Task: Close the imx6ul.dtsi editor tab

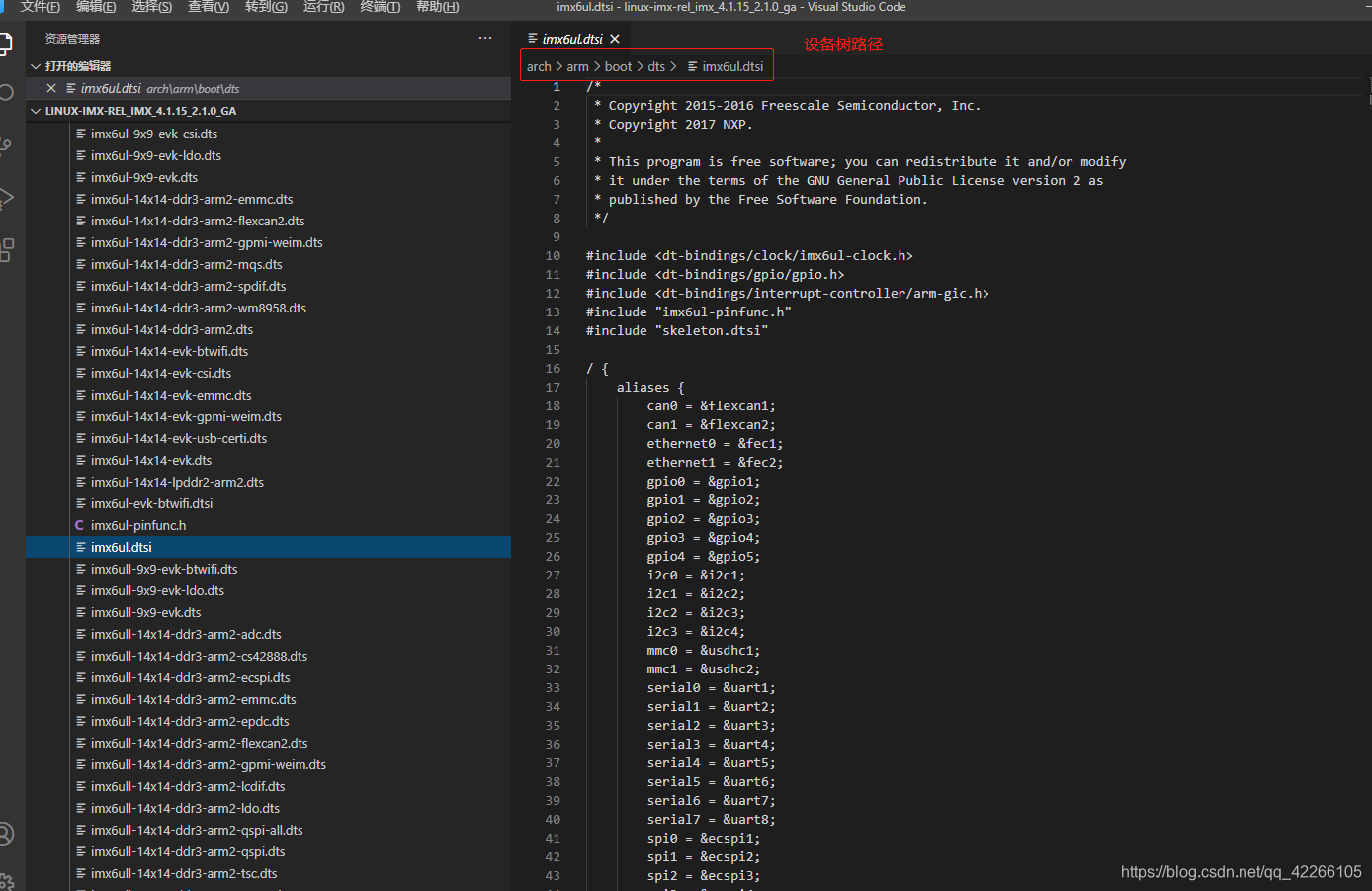Action: pos(615,39)
